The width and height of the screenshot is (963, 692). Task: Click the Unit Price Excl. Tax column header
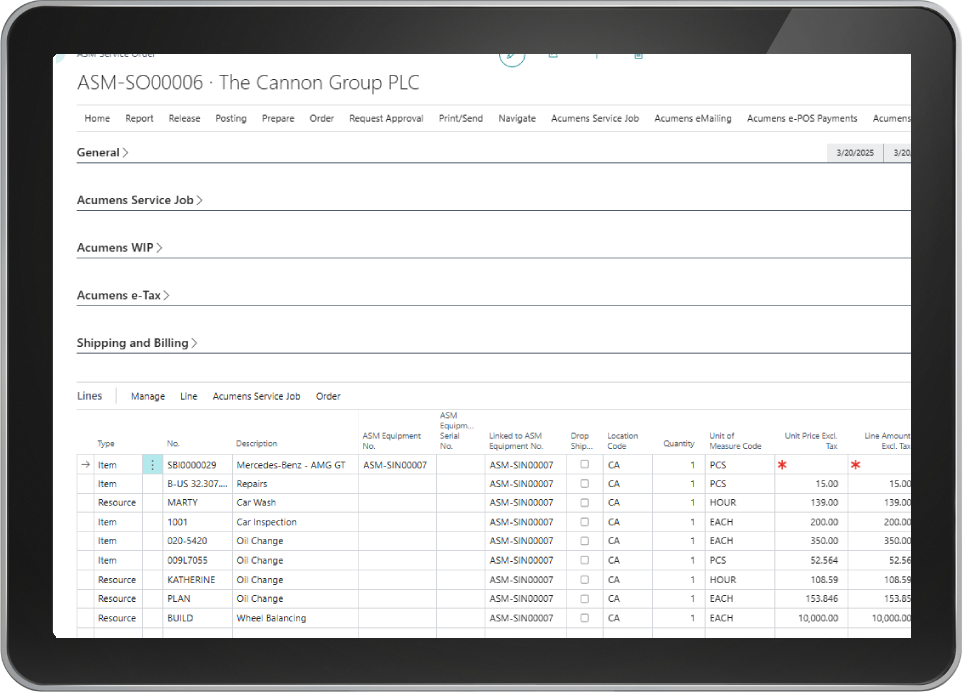click(x=811, y=441)
